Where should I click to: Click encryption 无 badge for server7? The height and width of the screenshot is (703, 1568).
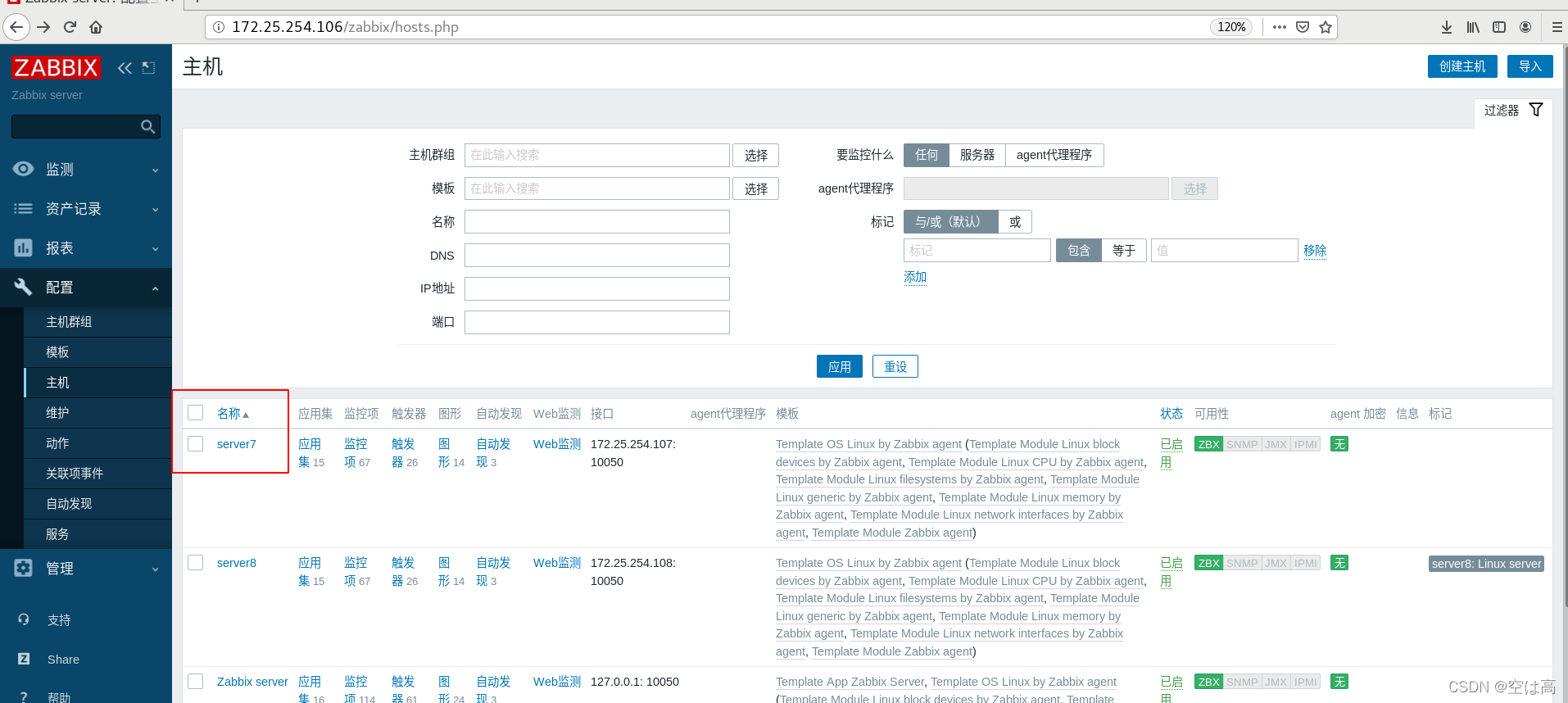(1339, 444)
